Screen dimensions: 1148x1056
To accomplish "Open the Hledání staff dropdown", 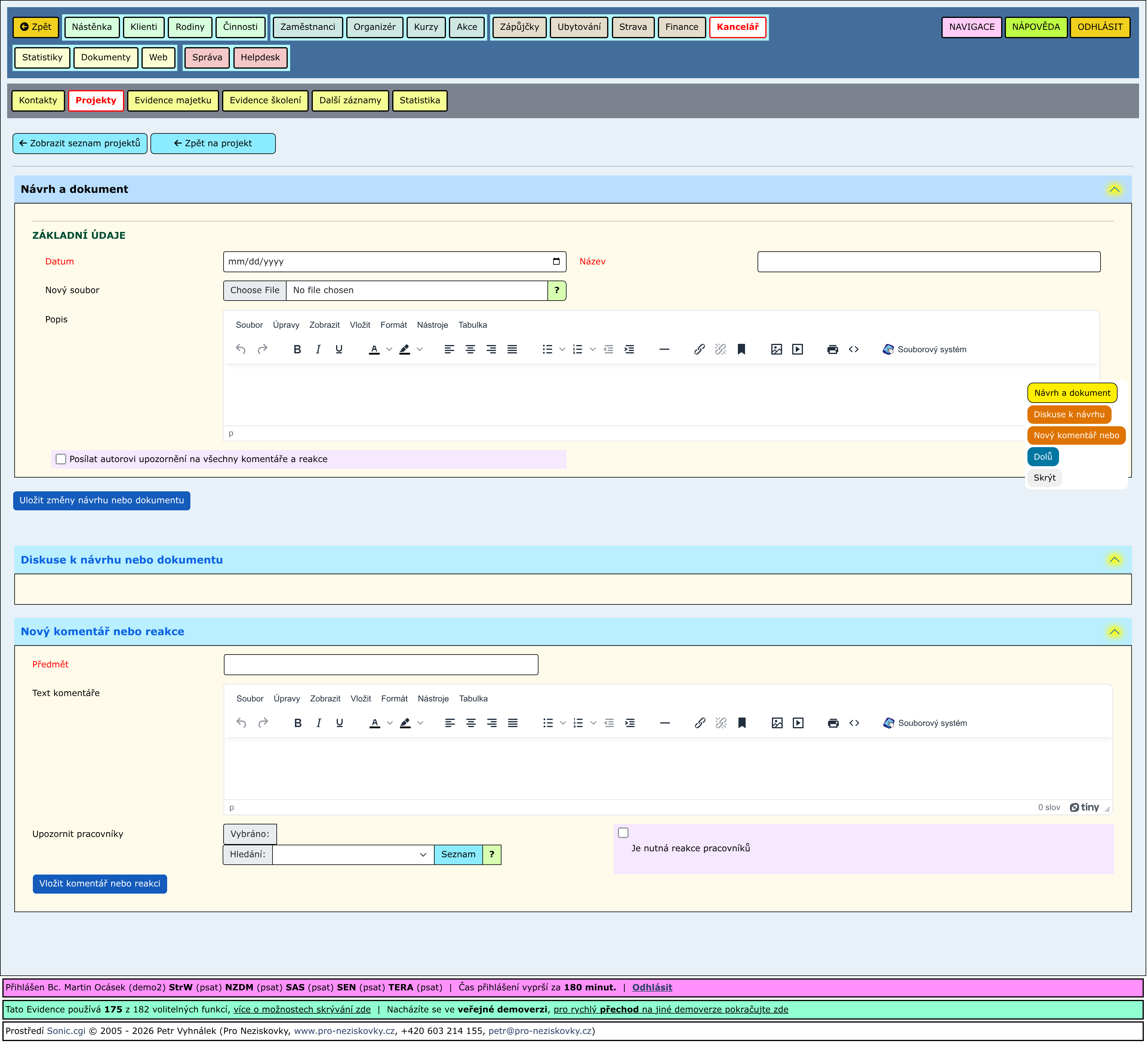I will (x=354, y=855).
